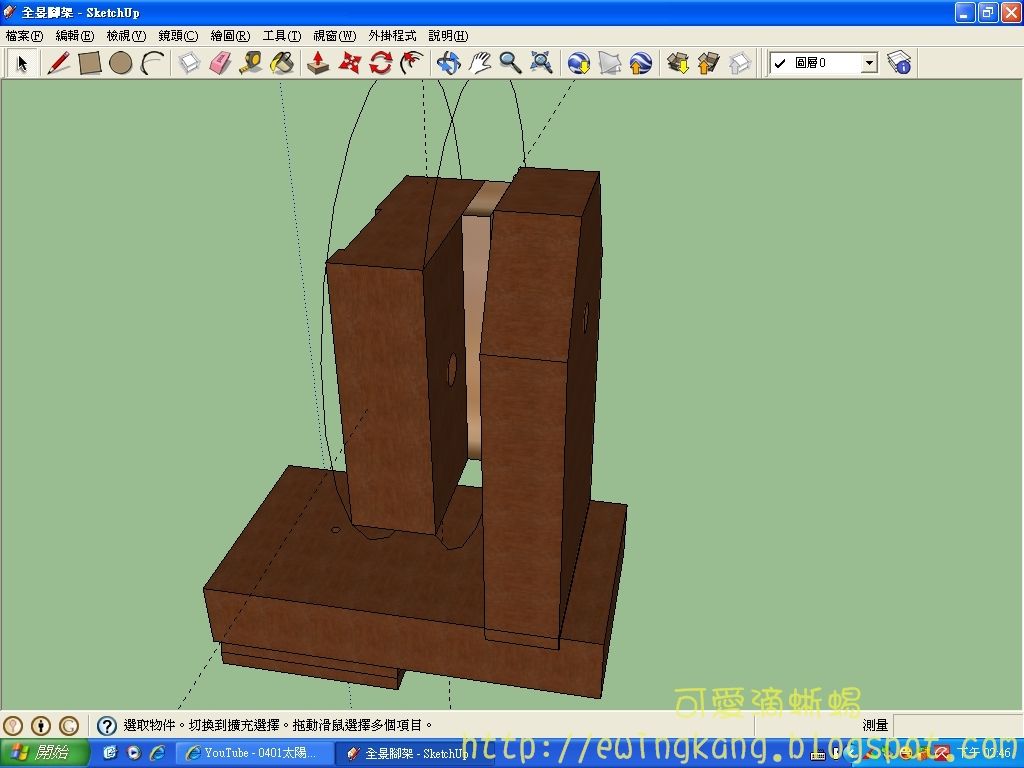Launch media player quick launch icon

click(134, 753)
